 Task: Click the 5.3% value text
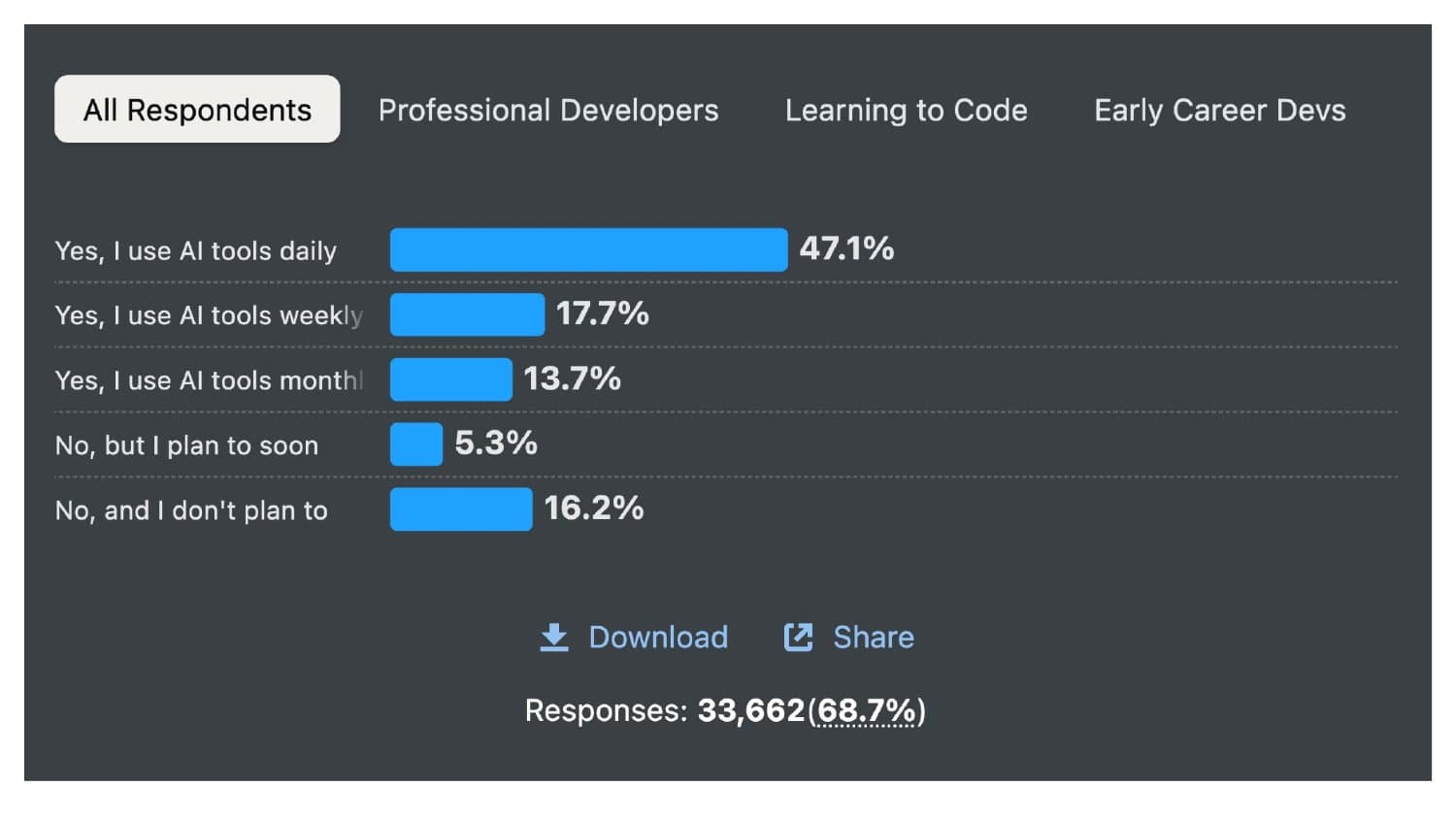pyautogui.click(x=496, y=444)
